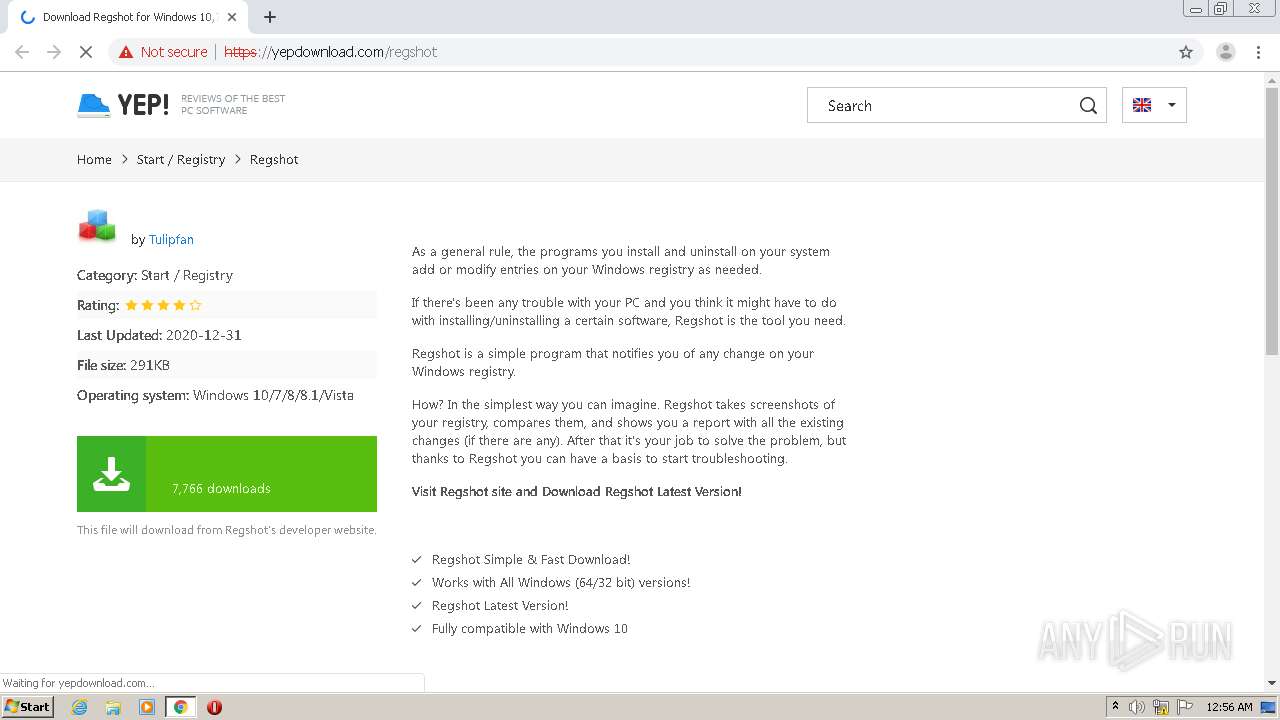
Task: Click Regshot Latest Version! line
Action: click(500, 606)
